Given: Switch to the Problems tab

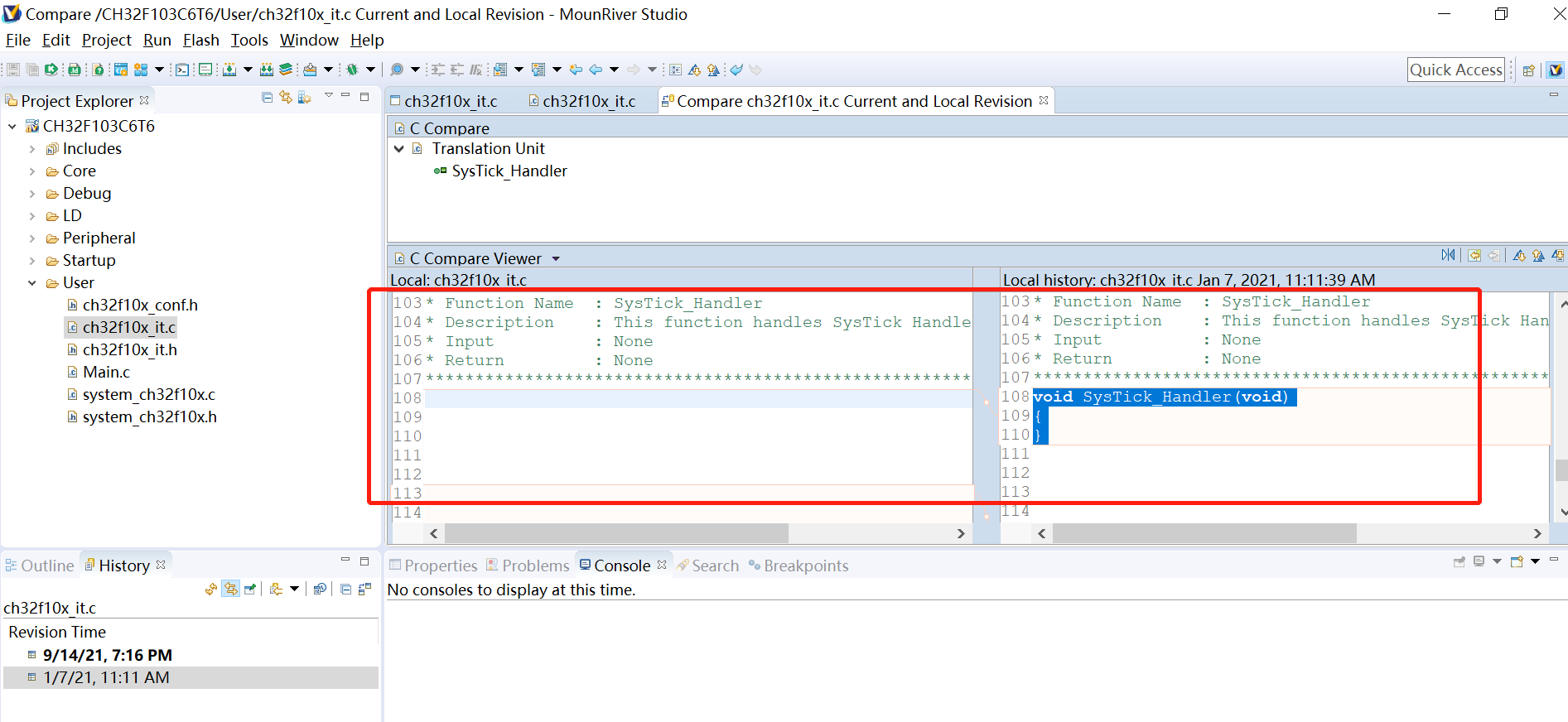Looking at the screenshot, I should click(528, 566).
